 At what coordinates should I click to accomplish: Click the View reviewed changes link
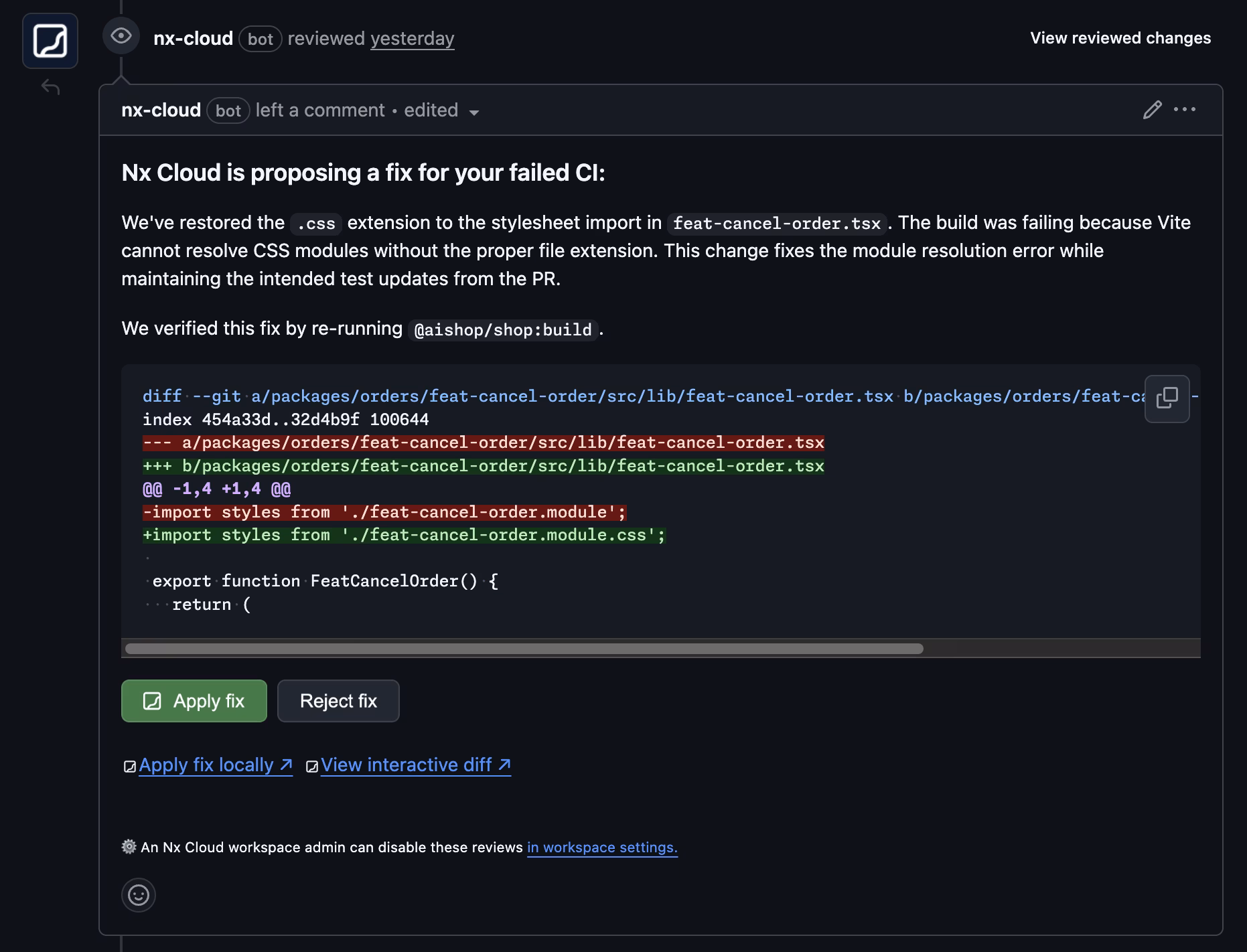tap(1120, 38)
